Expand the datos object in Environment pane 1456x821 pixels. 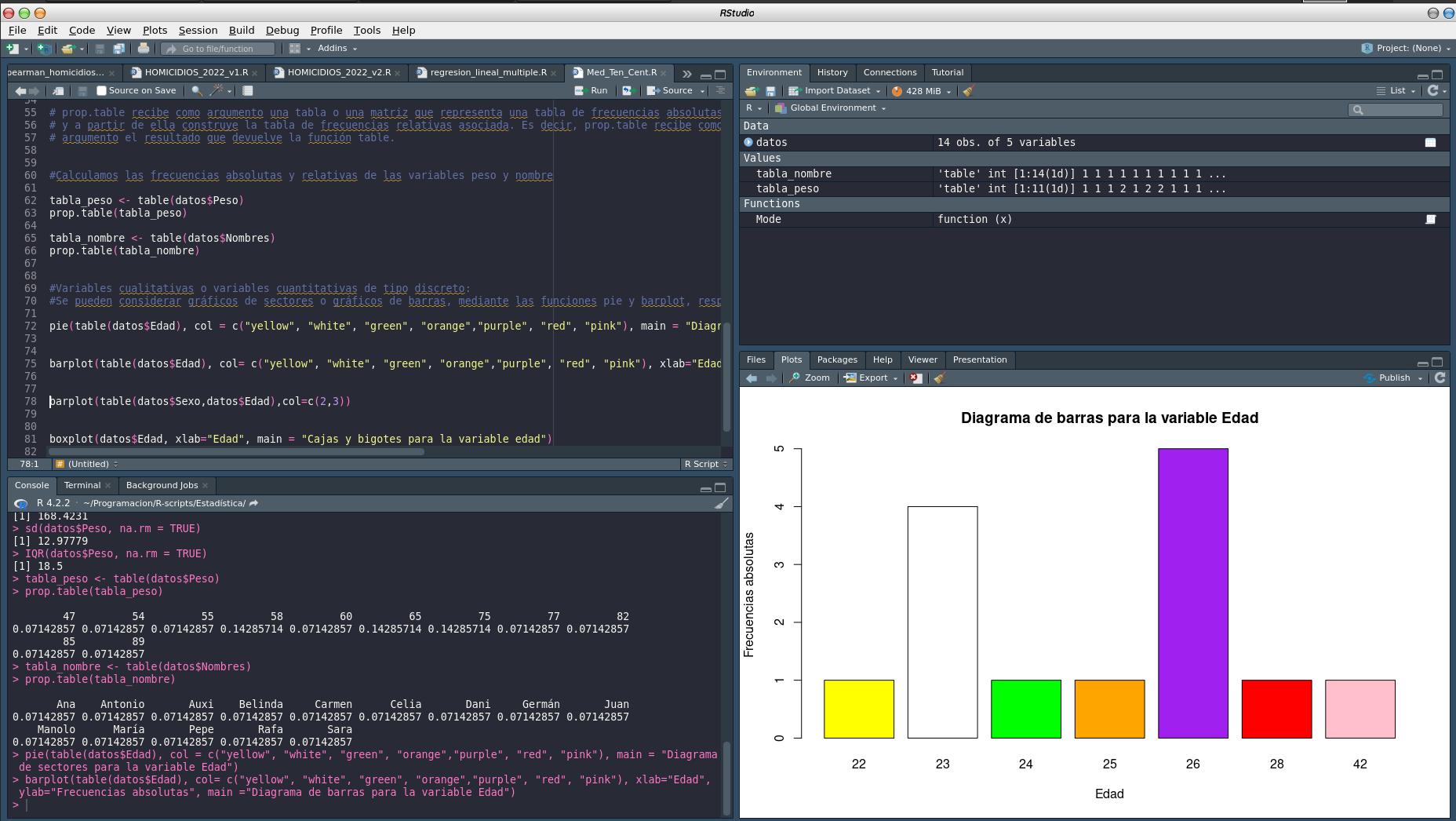(x=748, y=142)
